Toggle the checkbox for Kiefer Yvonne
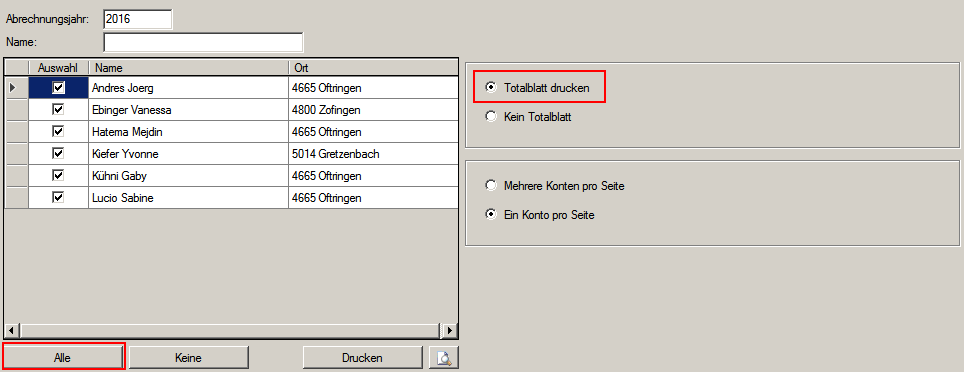 point(59,154)
